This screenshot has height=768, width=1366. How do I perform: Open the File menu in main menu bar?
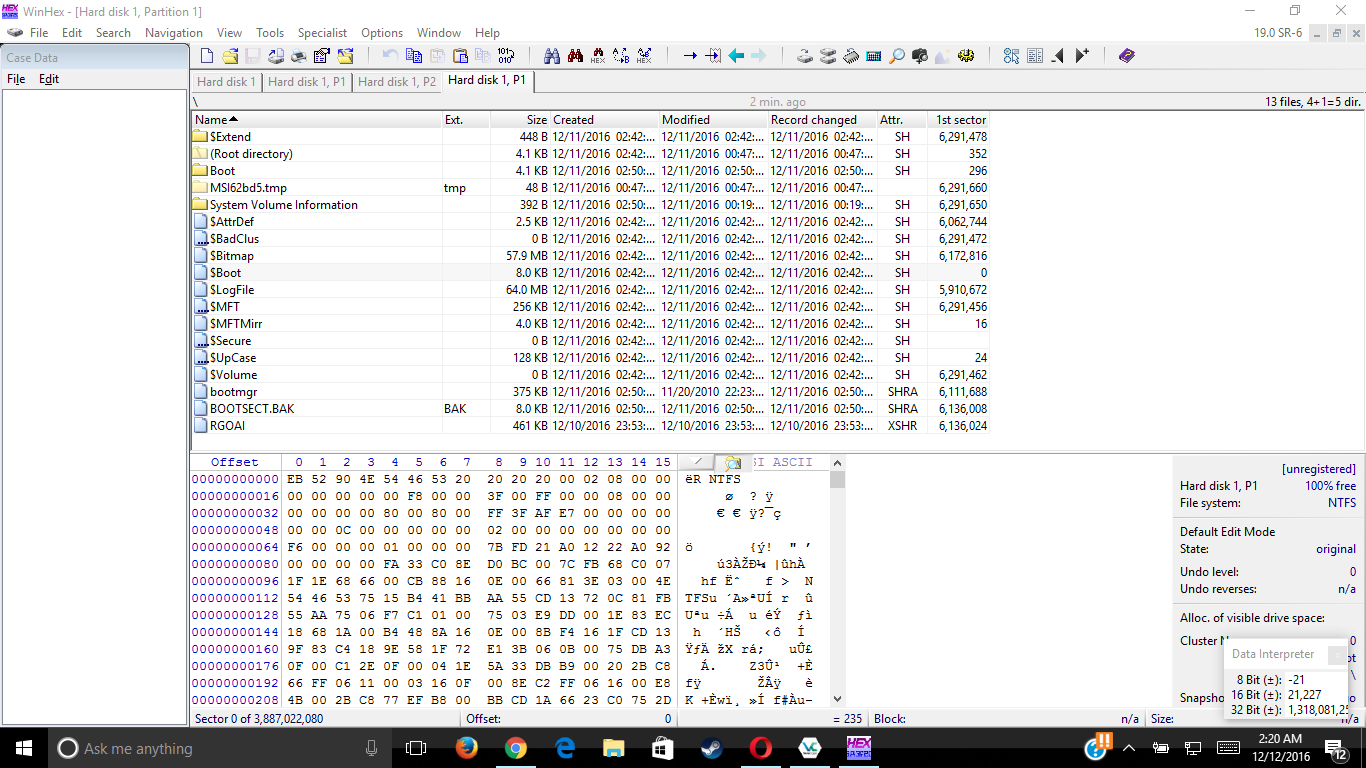click(x=39, y=33)
